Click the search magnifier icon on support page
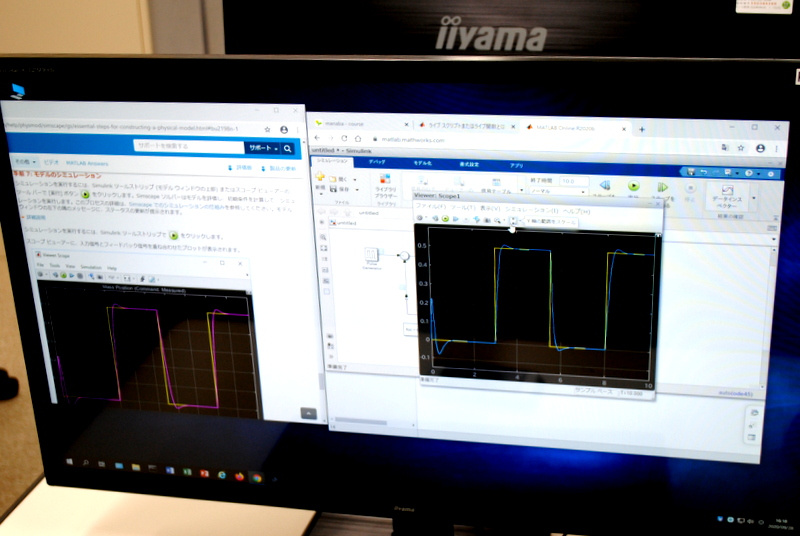 tap(288, 148)
